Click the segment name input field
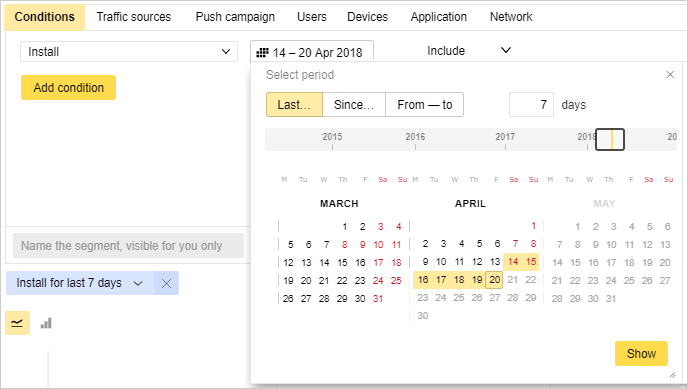 [x=128, y=246]
